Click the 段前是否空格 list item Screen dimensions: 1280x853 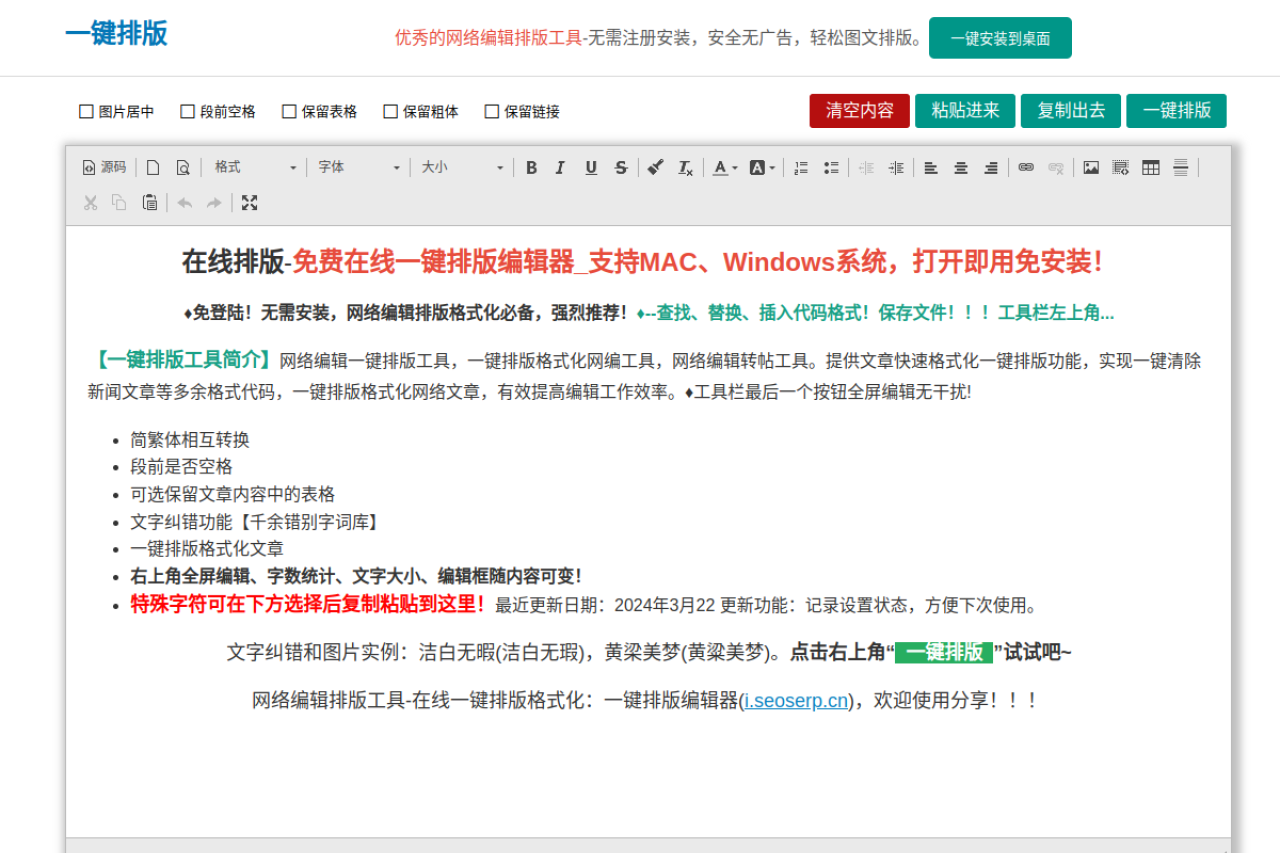tap(181, 467)
